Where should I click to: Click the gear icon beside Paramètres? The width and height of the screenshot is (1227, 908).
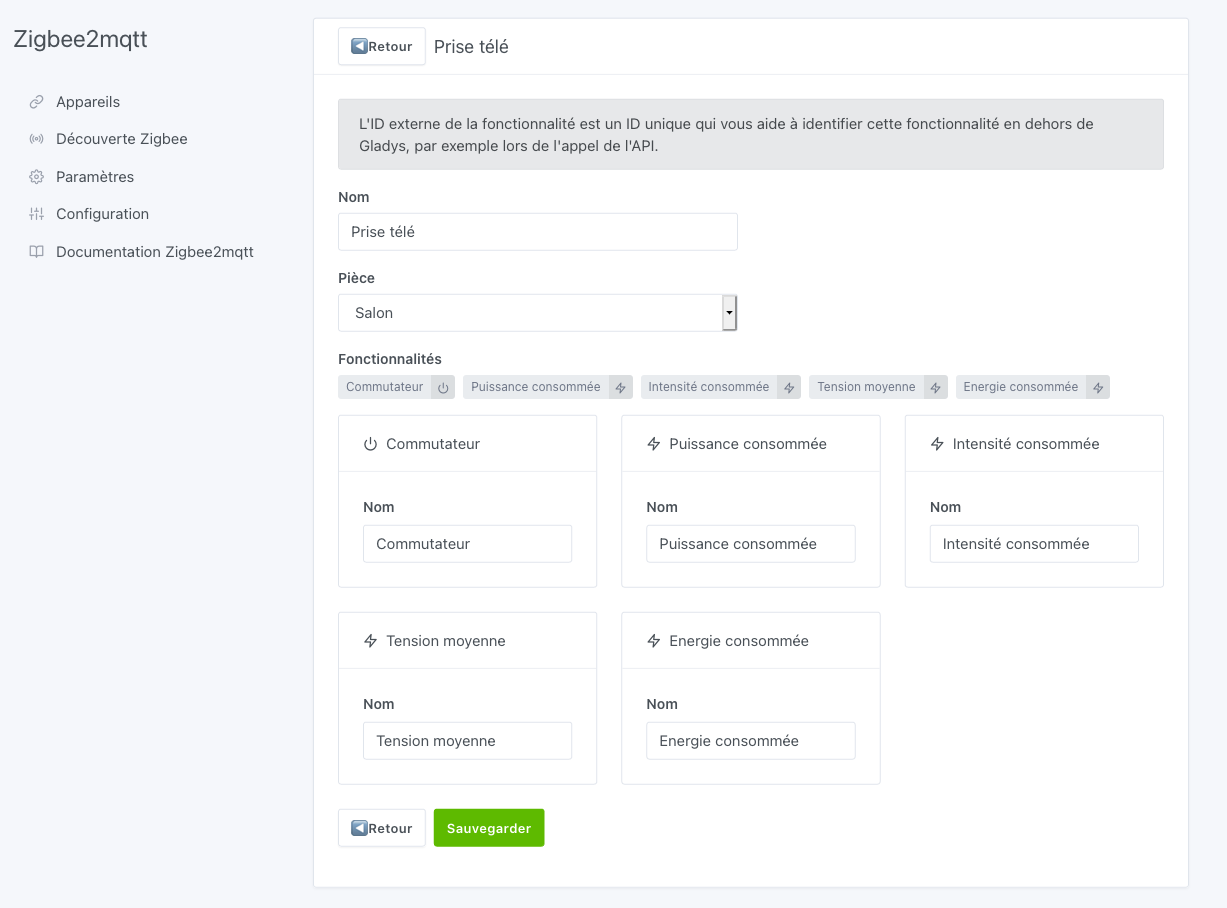pos(38,176)
